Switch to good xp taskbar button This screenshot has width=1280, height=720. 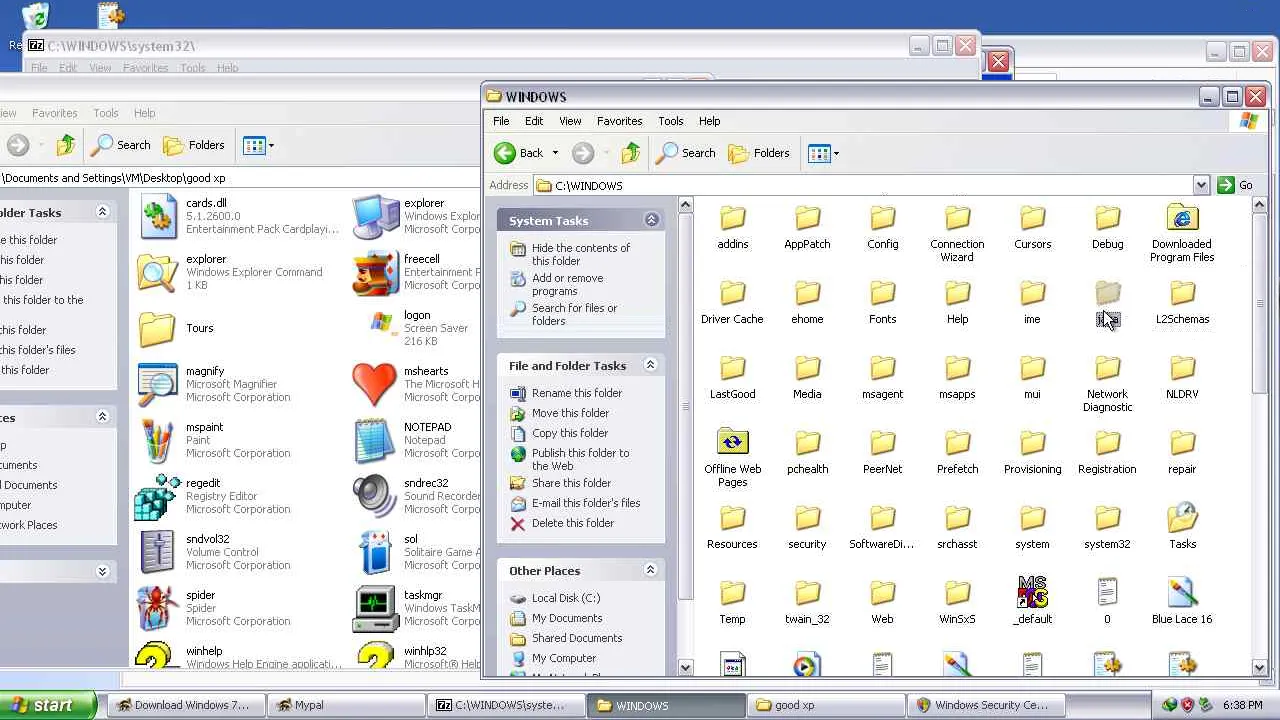tap(828, 705)
